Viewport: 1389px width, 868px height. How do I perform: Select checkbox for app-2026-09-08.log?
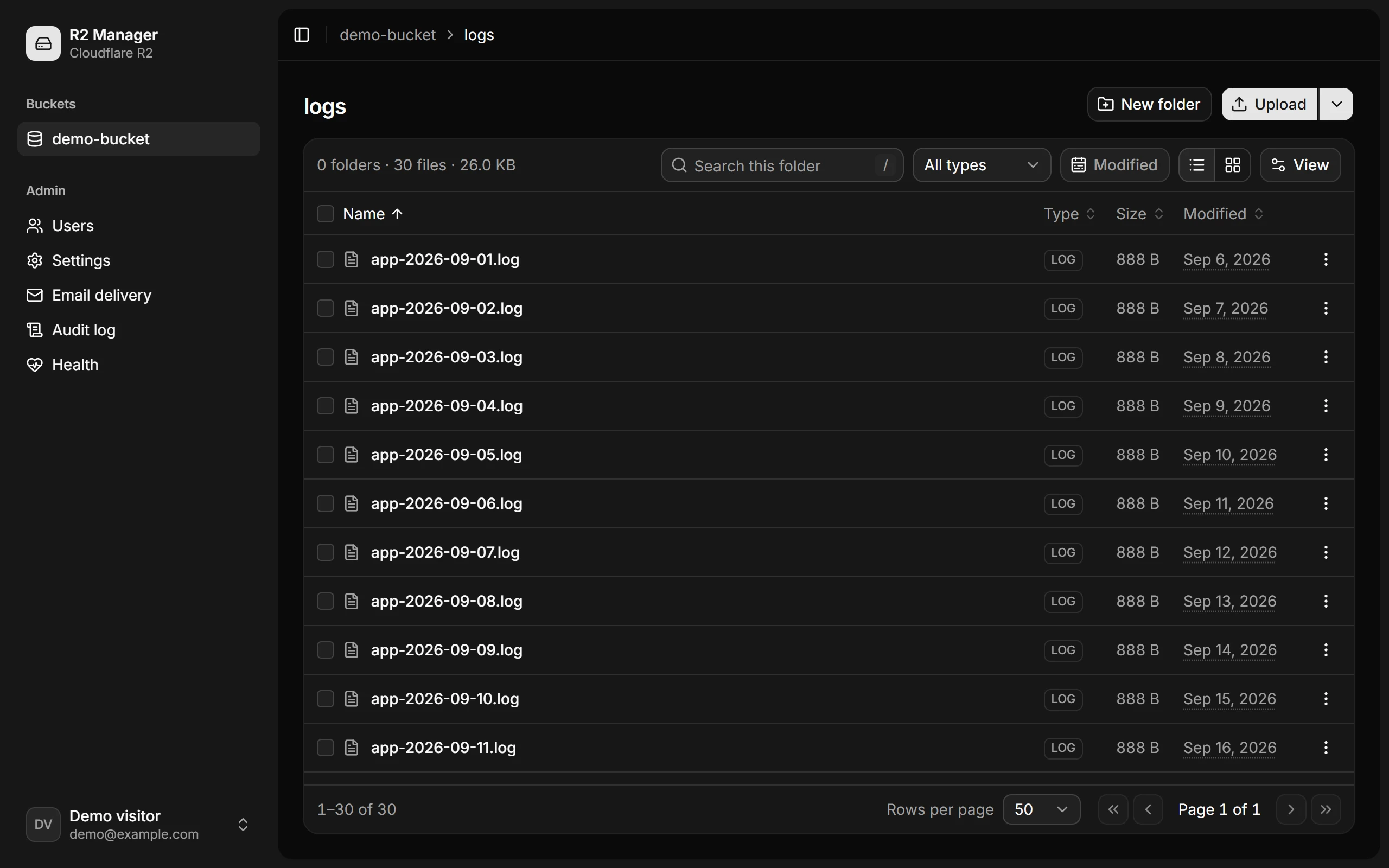[x=326, y=601]
